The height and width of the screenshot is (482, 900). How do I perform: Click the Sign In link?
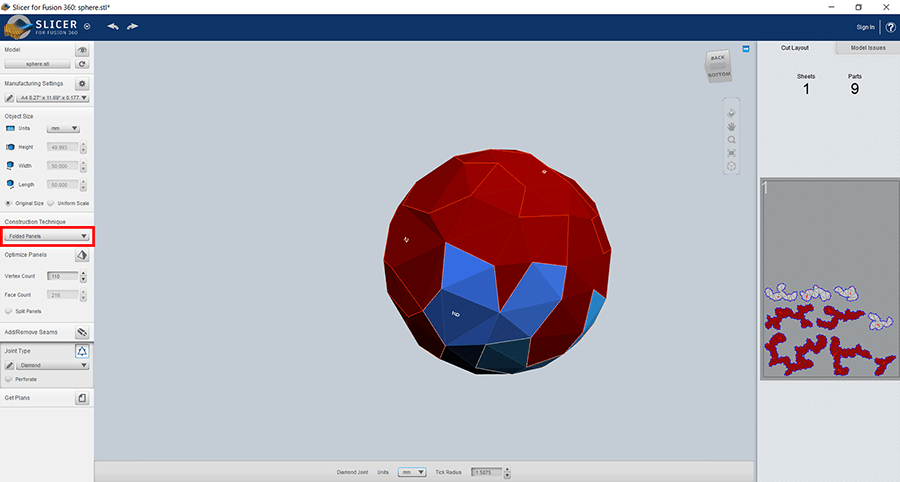[x=865, y=27]
